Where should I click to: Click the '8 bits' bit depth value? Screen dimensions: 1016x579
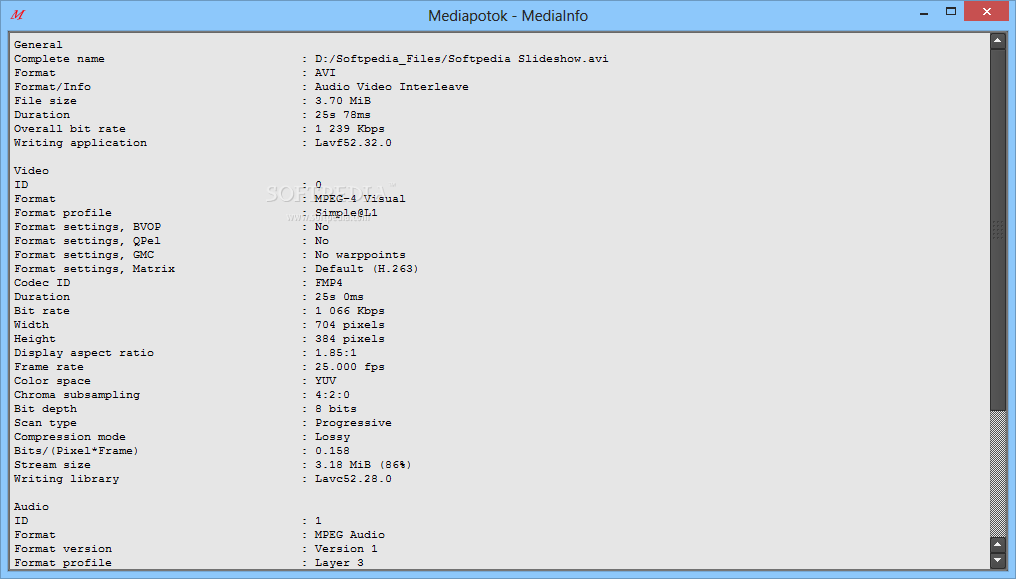click(336, 409)
